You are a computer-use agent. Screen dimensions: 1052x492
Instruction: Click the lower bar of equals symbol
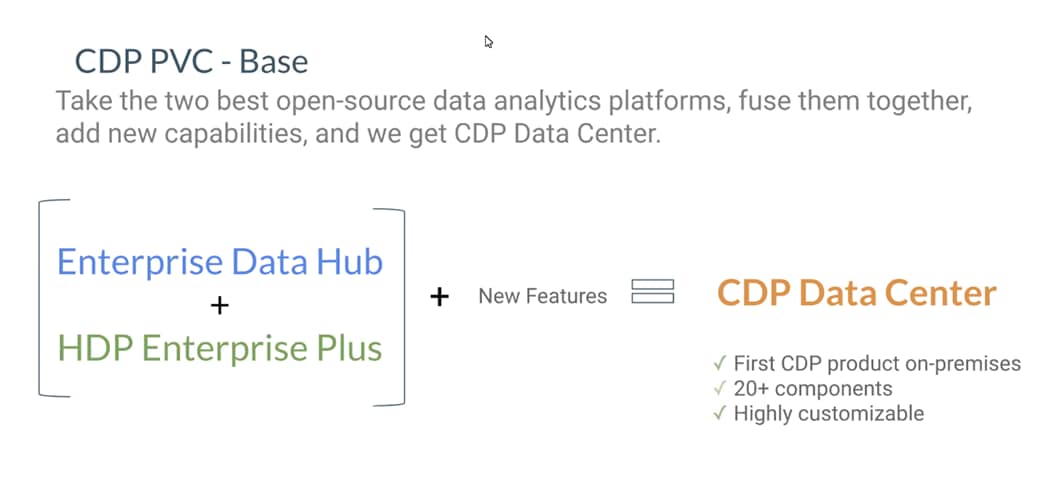point(653,298)
